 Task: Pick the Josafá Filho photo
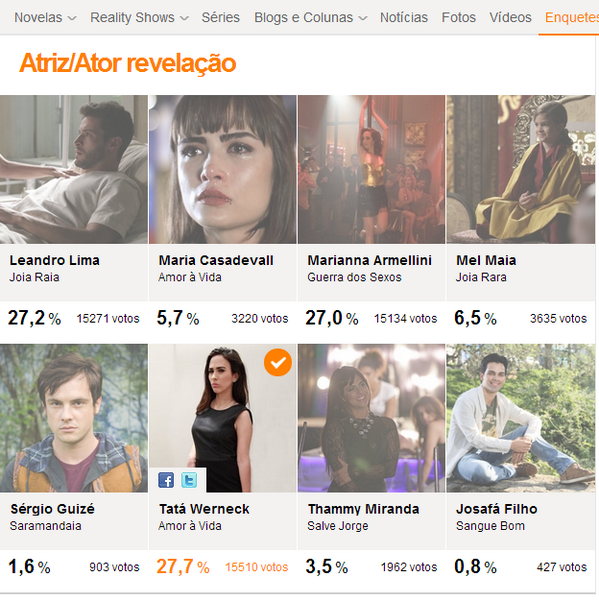[520, 418]
